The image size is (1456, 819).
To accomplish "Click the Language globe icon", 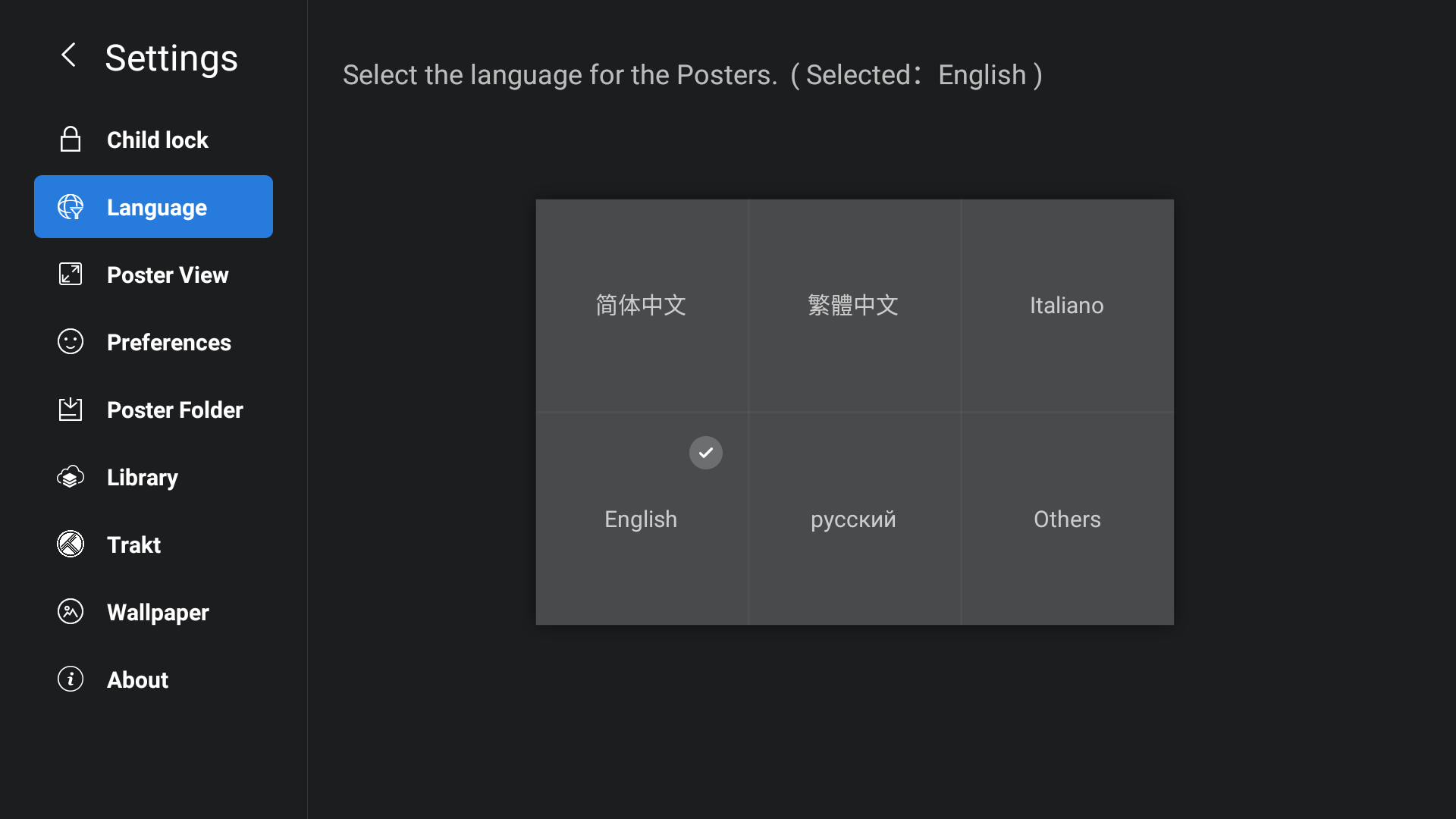I will (71, 207).
